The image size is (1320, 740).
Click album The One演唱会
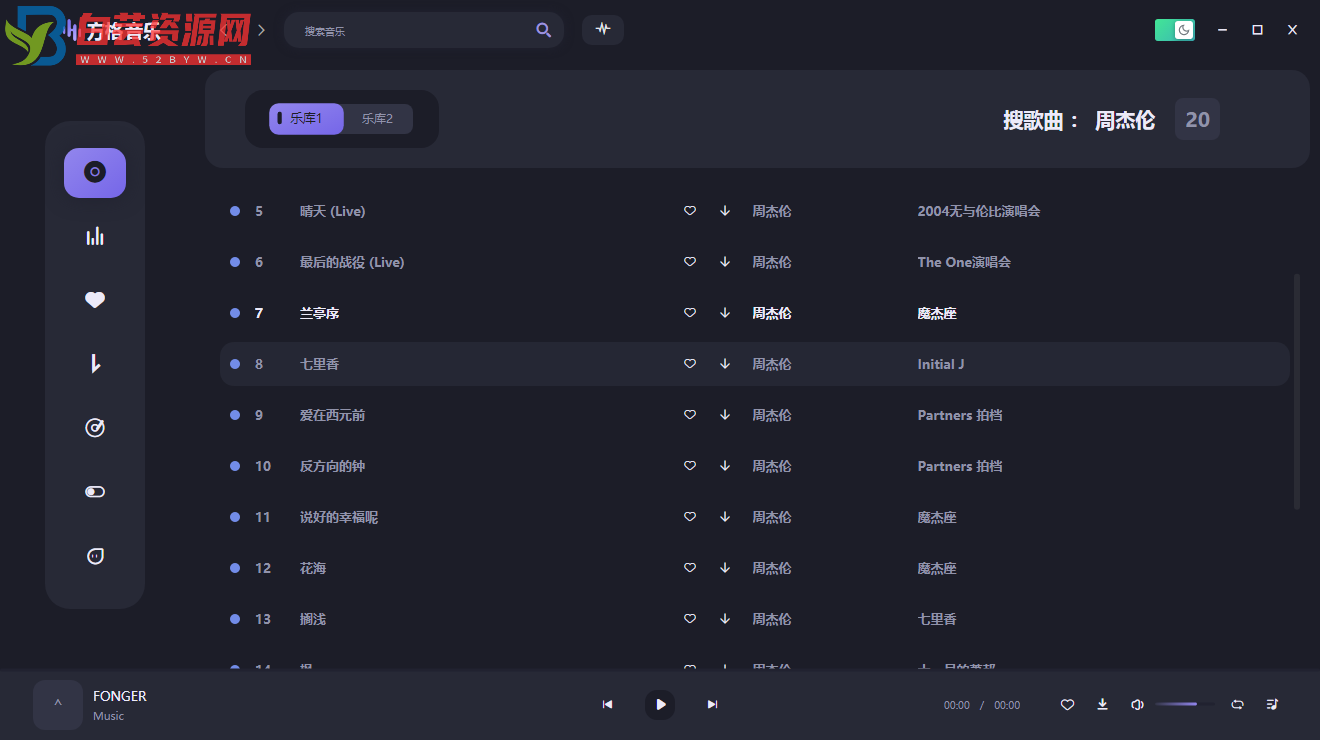coord(964,262)
